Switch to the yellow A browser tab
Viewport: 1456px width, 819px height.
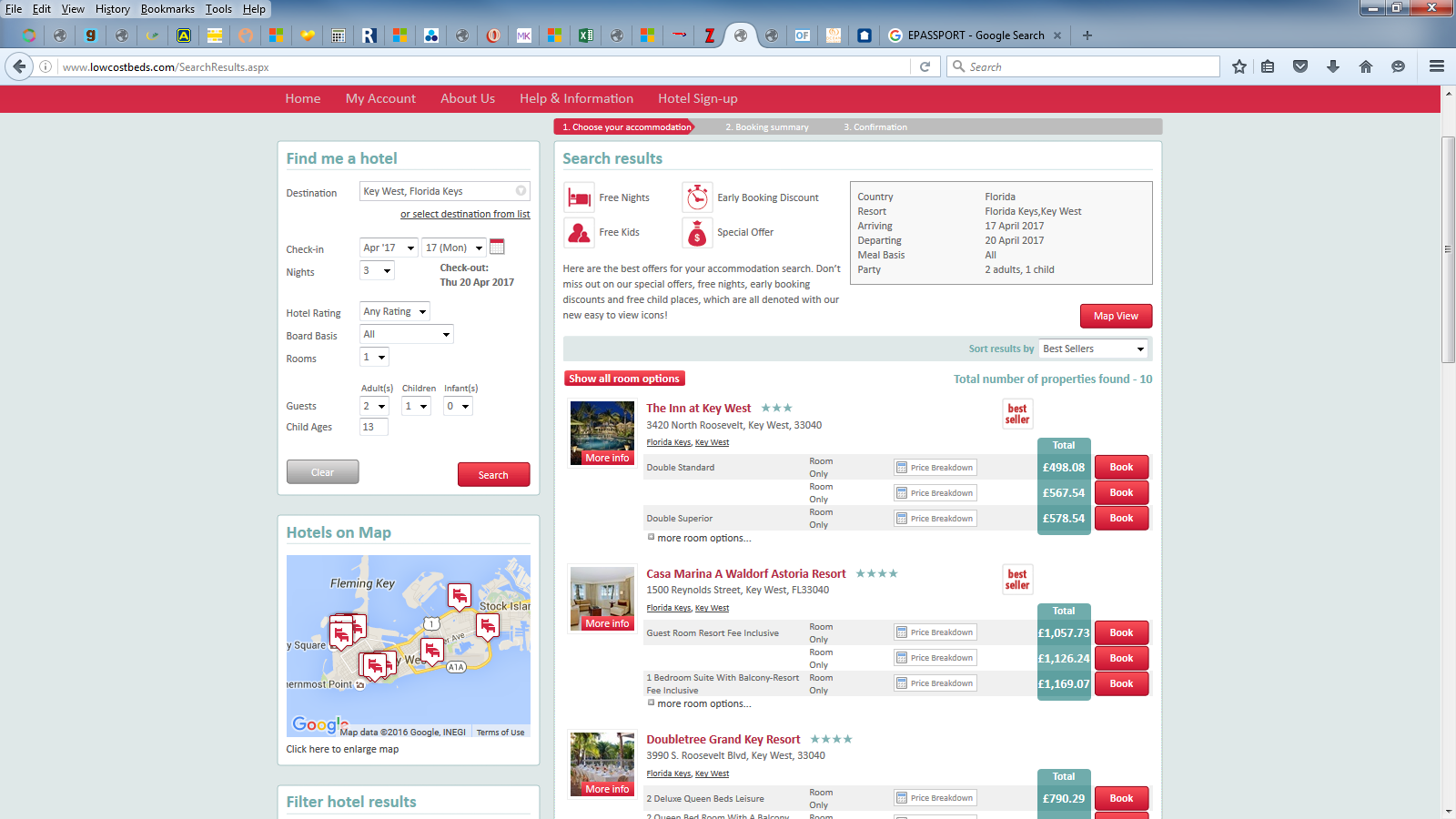(x=184, y=35)
